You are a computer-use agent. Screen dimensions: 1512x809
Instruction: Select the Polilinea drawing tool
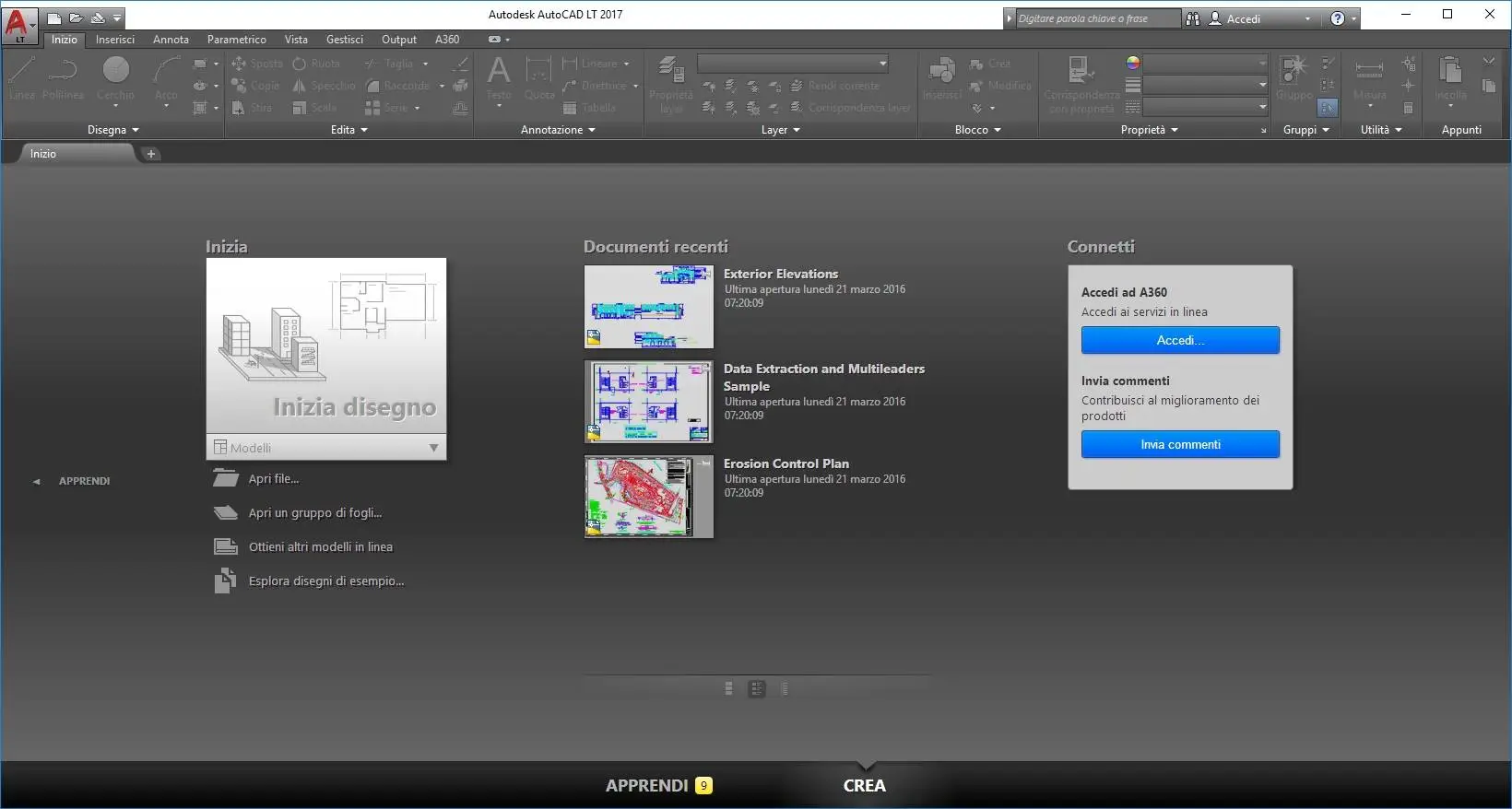pyautogui.click(x=63, y=78)
